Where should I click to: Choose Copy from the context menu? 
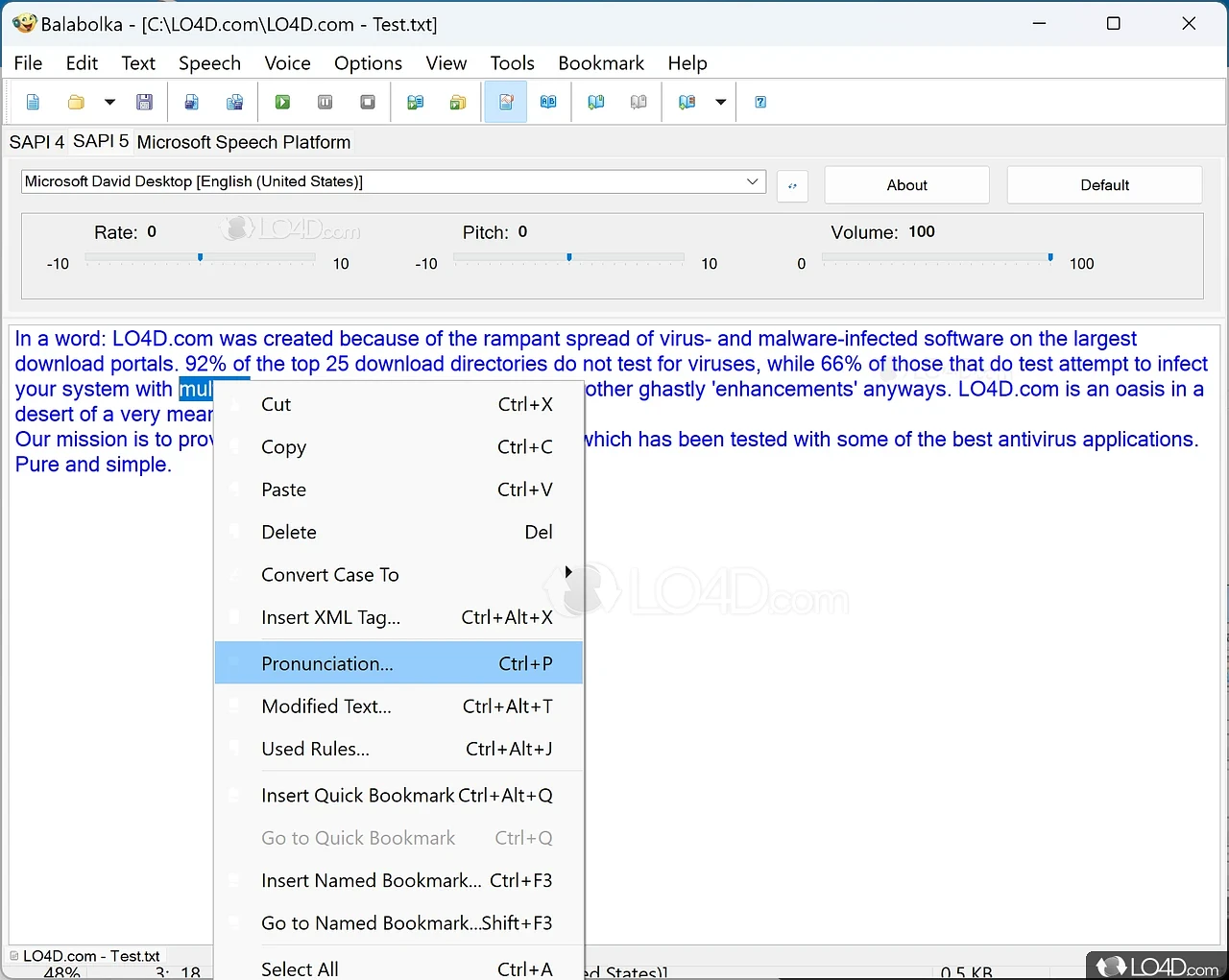398,447
